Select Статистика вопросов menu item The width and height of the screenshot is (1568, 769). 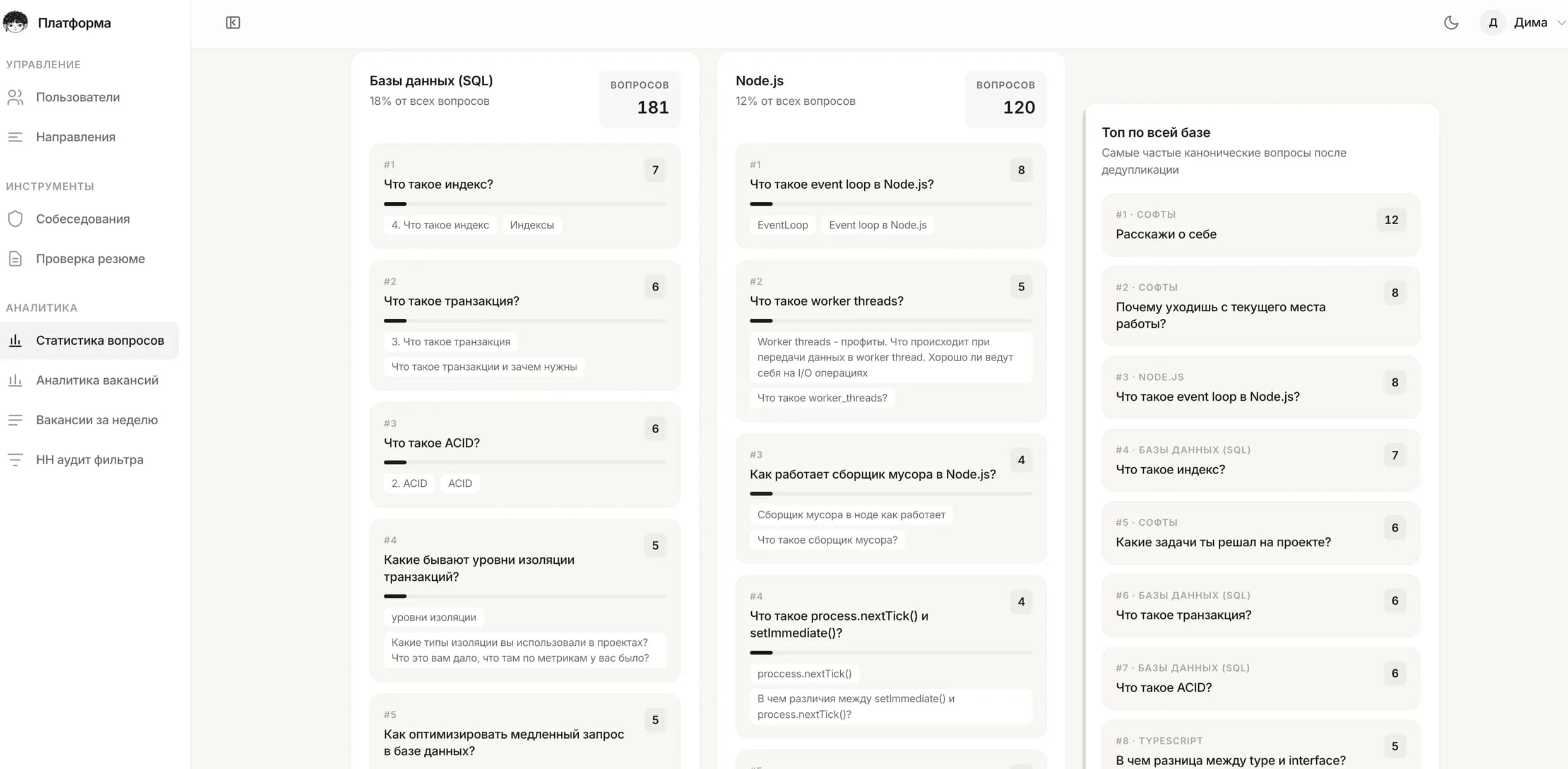[x=100, y=340]
